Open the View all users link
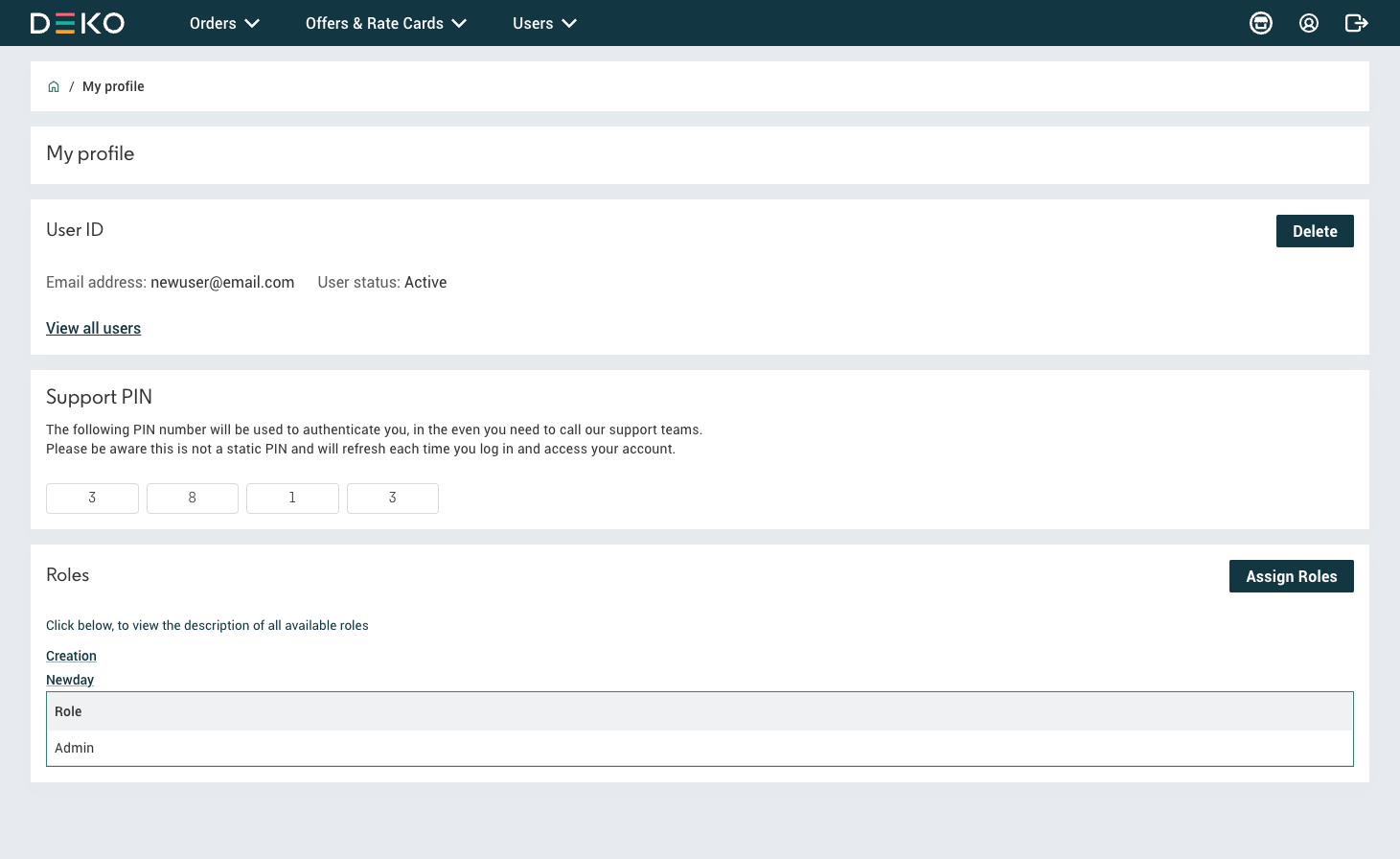 (x=93, y=328)
